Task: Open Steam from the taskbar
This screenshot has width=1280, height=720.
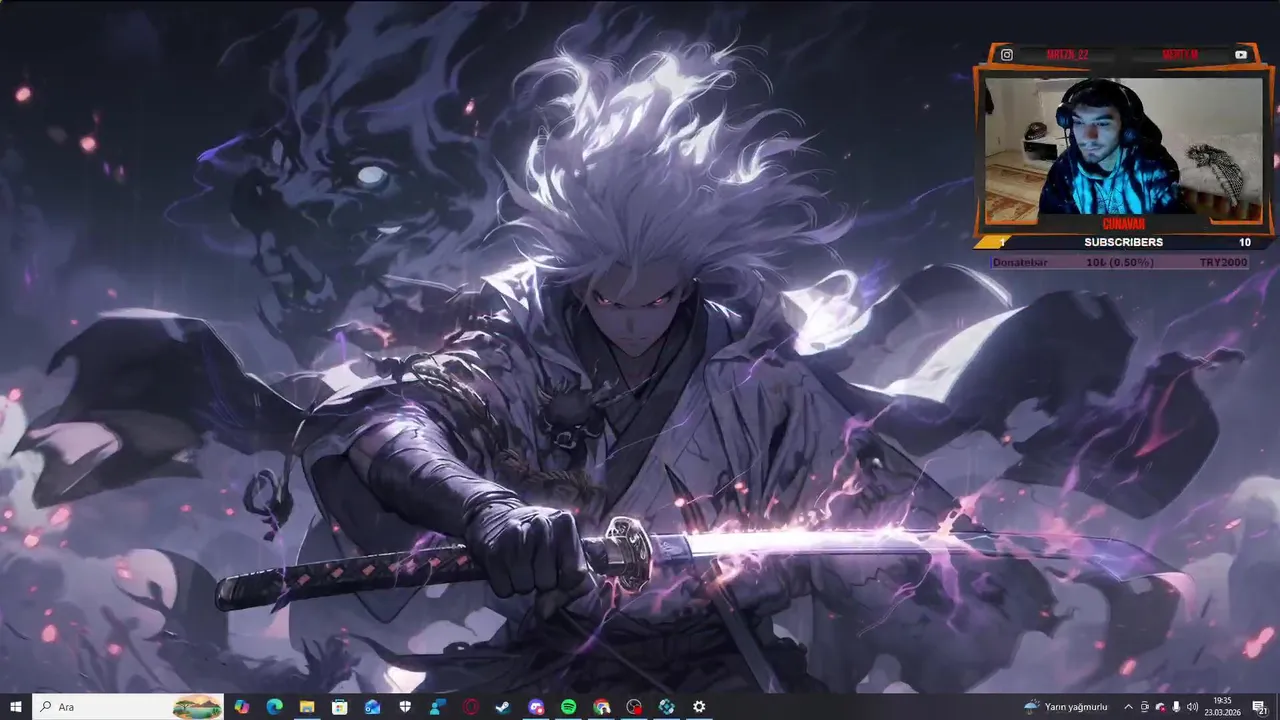Action: 503,707
